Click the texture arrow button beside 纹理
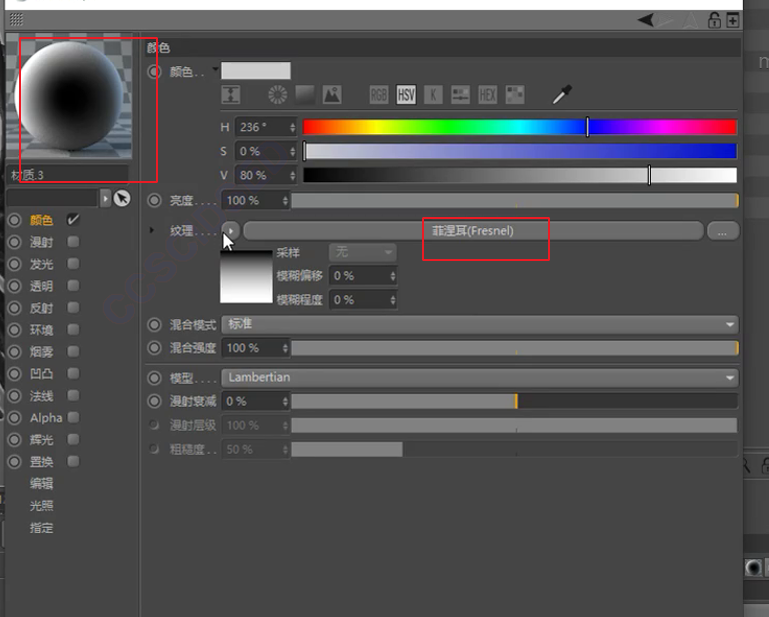 coord(231,231)
